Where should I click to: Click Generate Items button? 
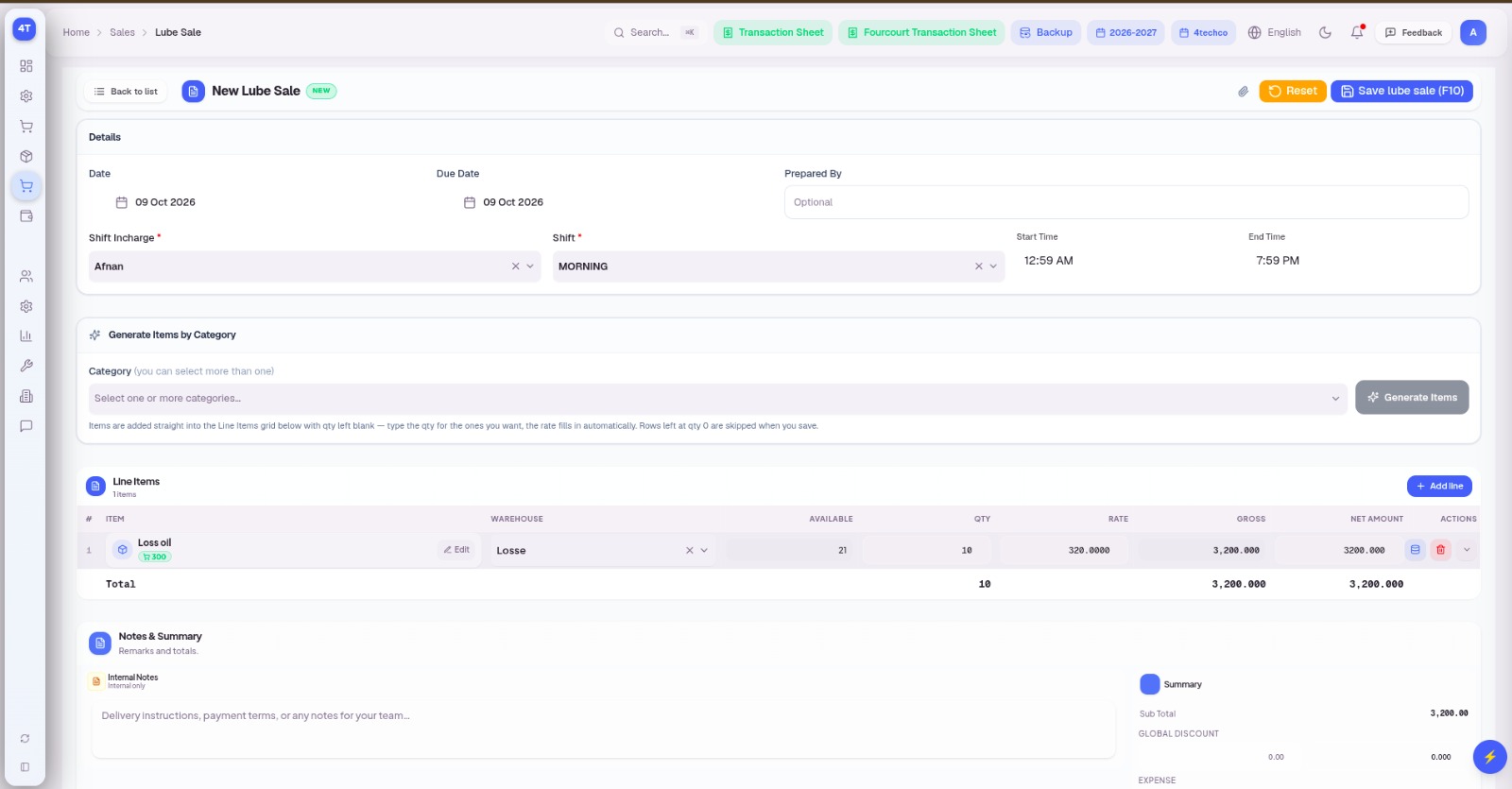[1412, 398]
